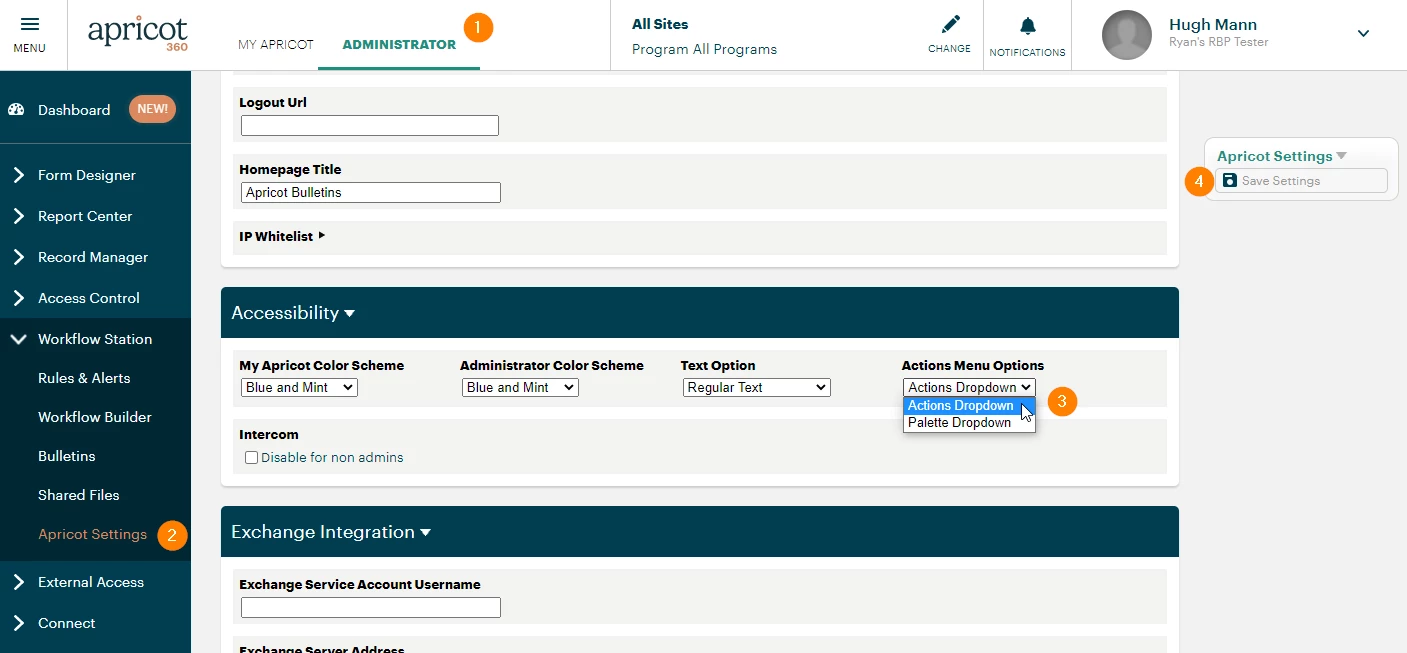Click the Hugh Mann profile avatar
The image size is (1407, 653).
pos(1127,35)
